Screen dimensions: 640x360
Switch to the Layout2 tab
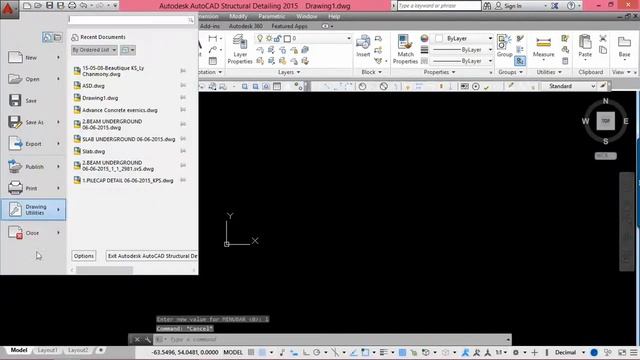(78, 351)
